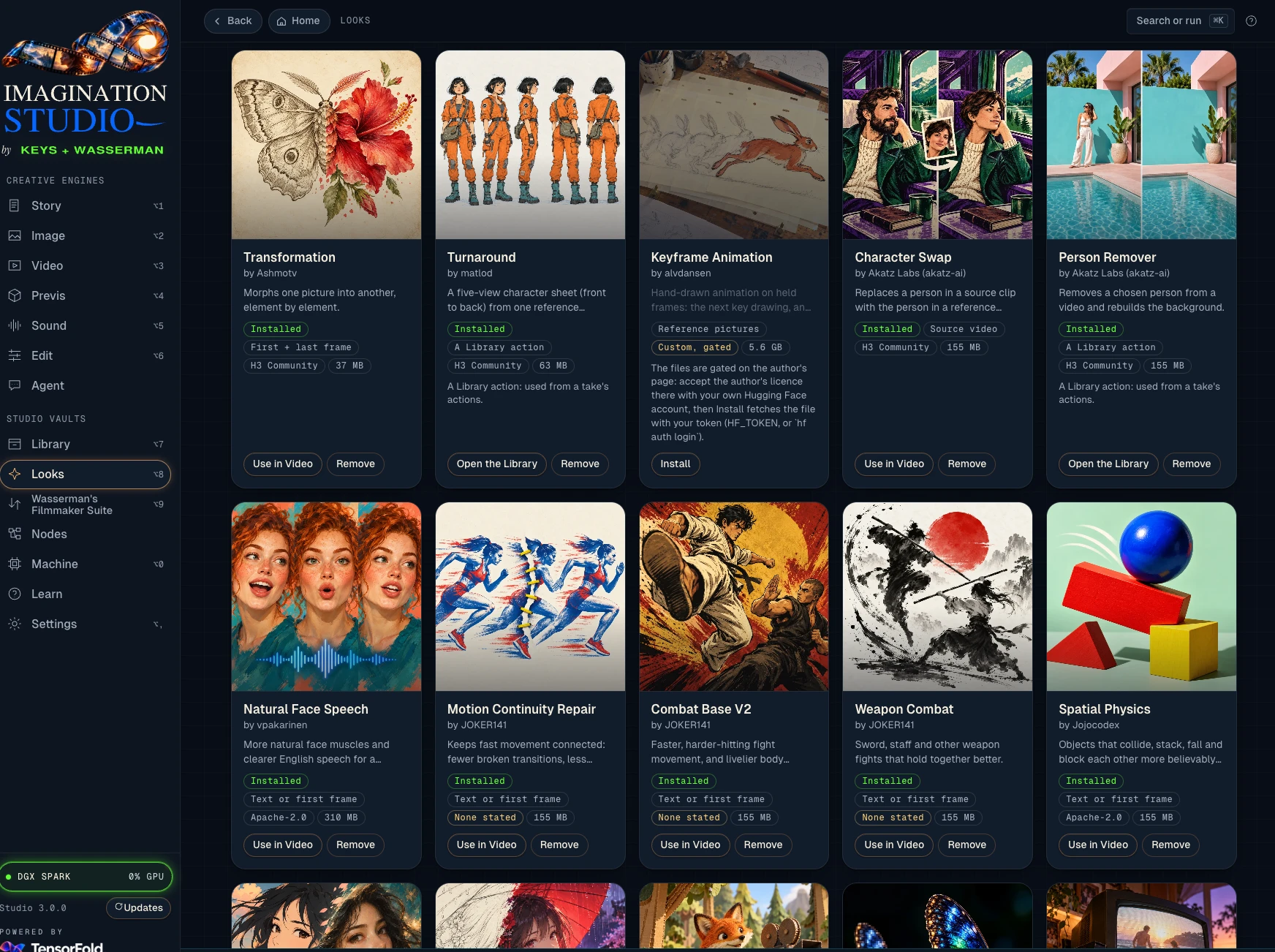Remove the Transformation look
Screen dimensions: 1275x952
pos(355,464)
